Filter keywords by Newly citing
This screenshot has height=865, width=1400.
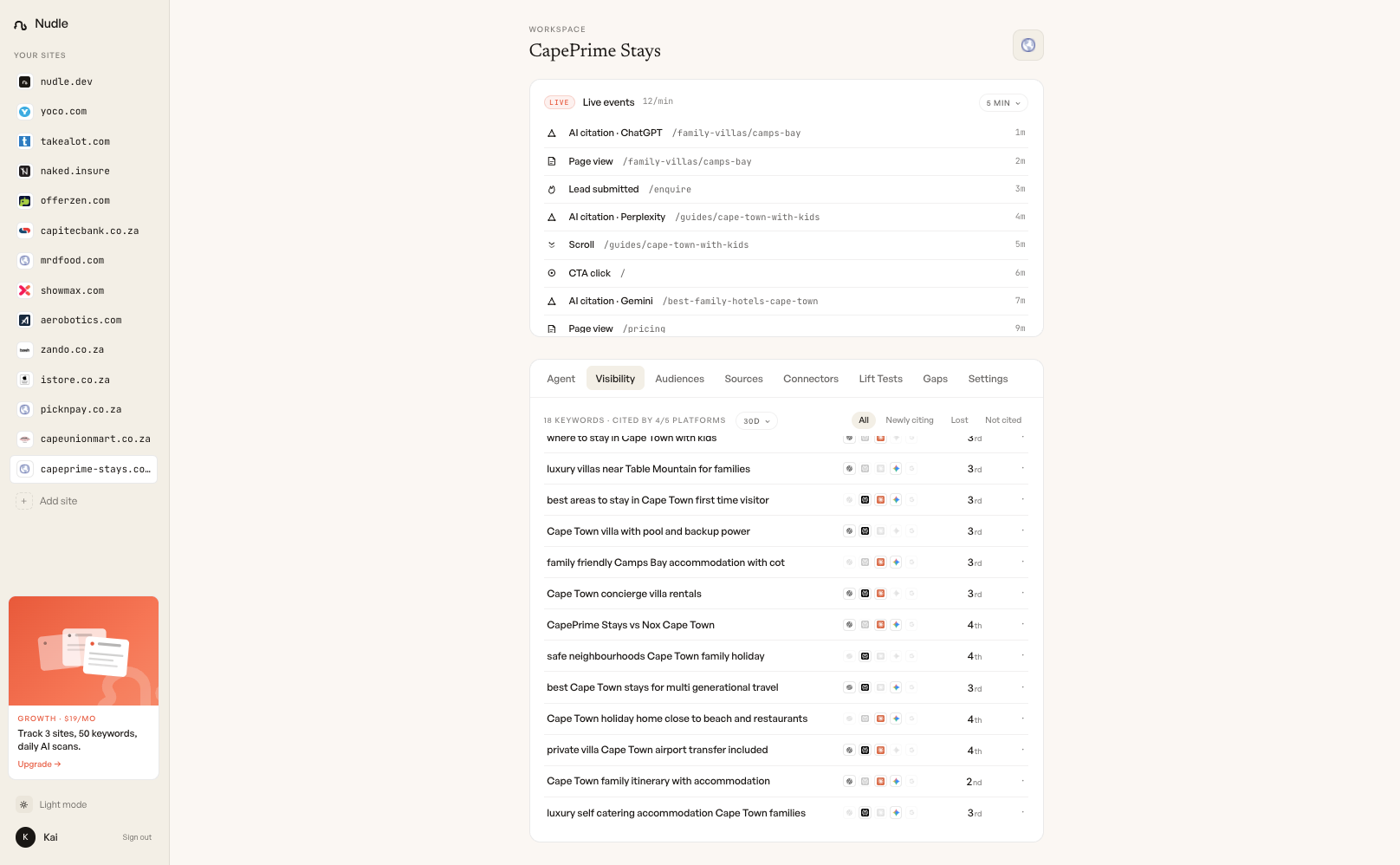pyautogui.click(x=910, y=420)
